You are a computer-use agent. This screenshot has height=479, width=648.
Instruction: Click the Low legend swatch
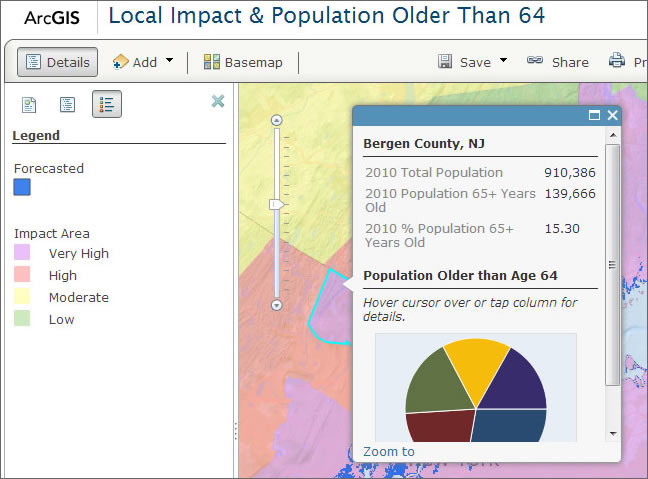click(x=22, y=318)
